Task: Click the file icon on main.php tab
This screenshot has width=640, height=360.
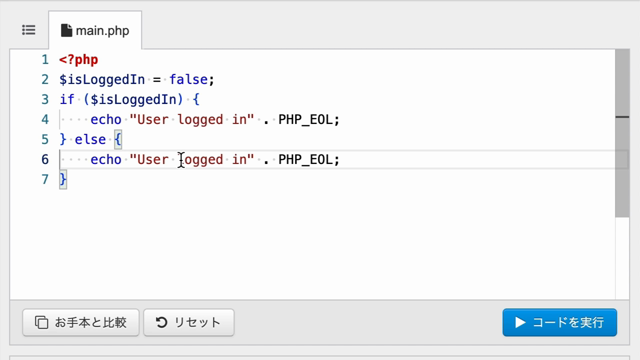Action: (66, 31)
